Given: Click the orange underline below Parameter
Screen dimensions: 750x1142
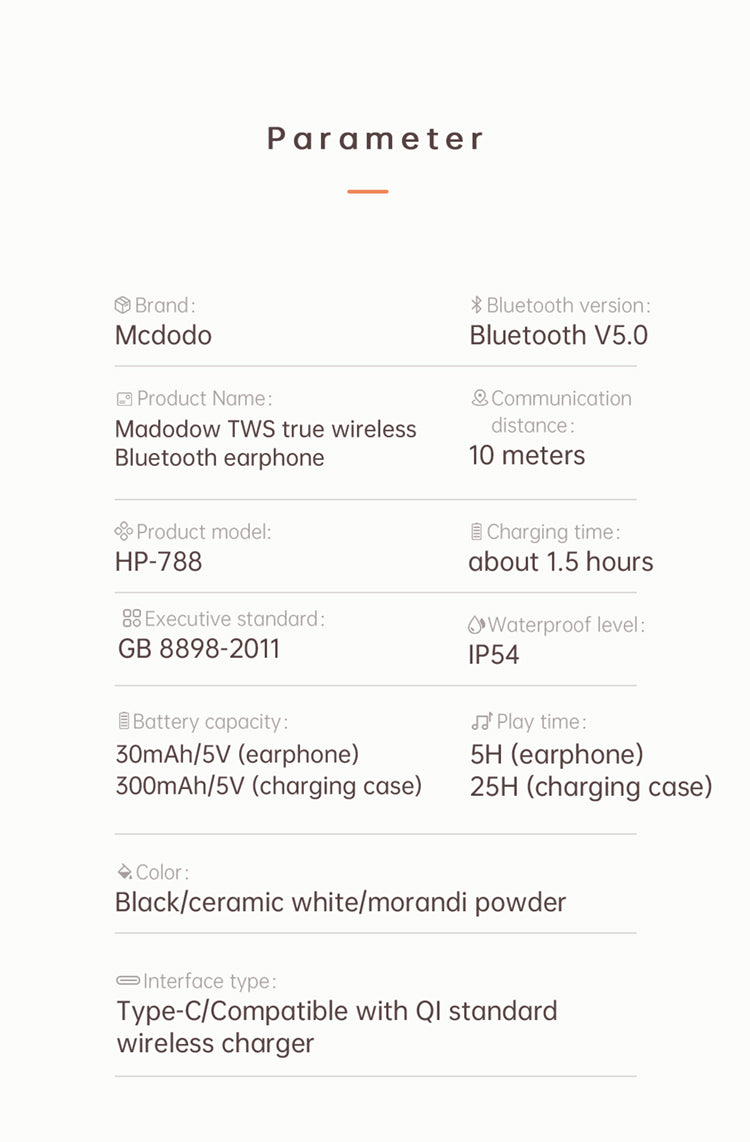Looking at the screenshot, I should pos(368,192).
